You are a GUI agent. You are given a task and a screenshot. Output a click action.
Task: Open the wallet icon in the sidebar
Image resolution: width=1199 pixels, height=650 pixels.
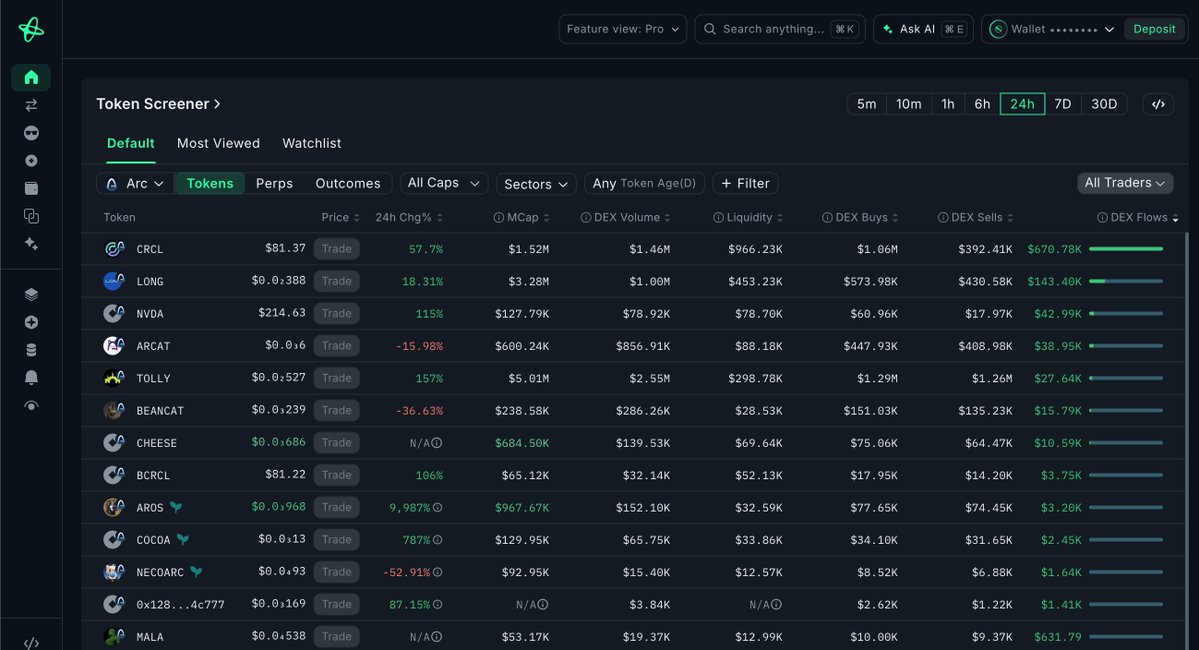31,188
